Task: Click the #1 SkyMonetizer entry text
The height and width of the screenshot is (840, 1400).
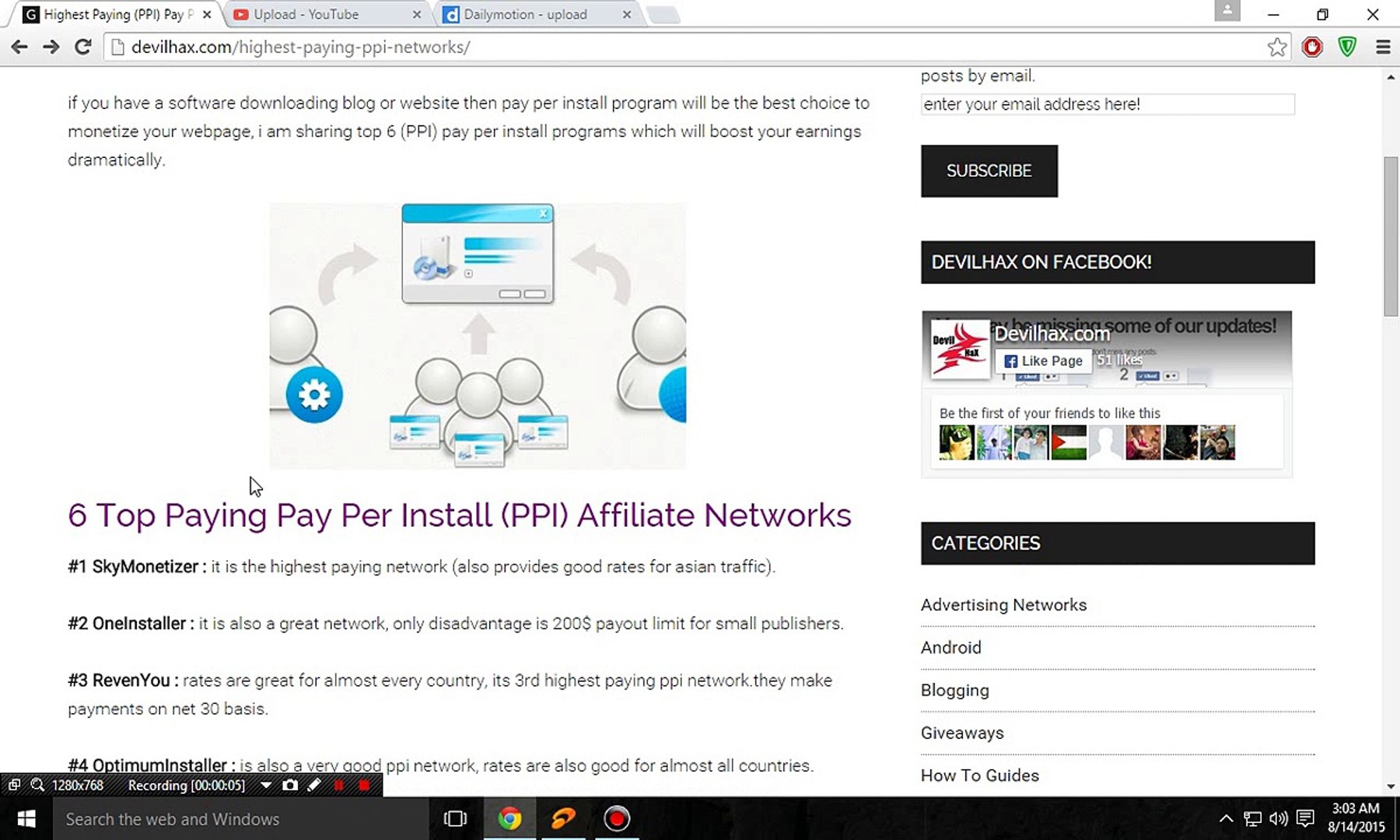Action: [x=422, y=567]
